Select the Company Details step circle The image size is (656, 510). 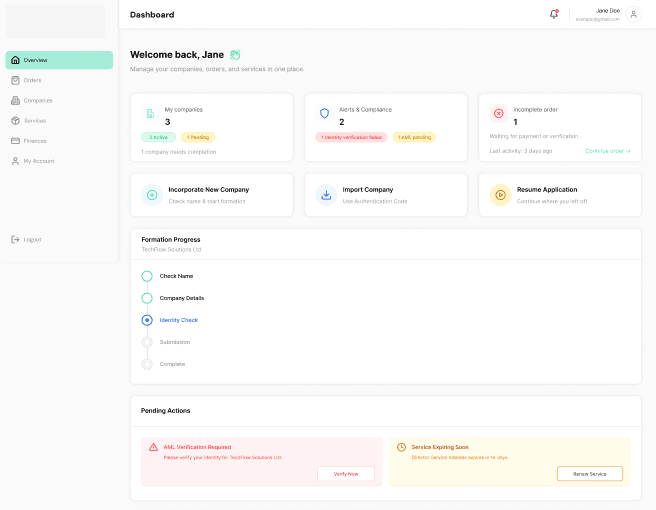click(x=147, y=298)
